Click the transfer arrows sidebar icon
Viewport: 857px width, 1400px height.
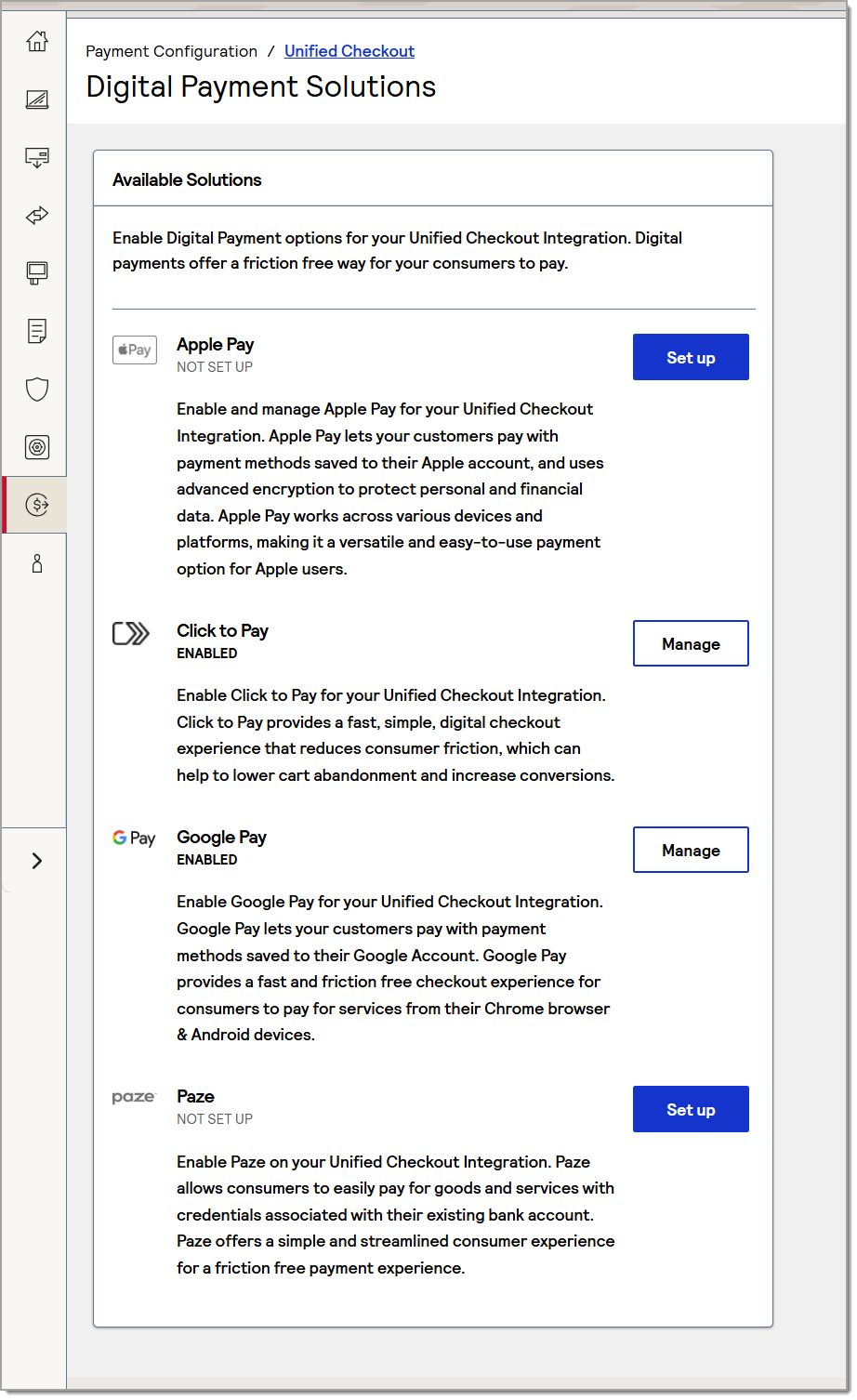pyautogui.click(x=35, y=215)
